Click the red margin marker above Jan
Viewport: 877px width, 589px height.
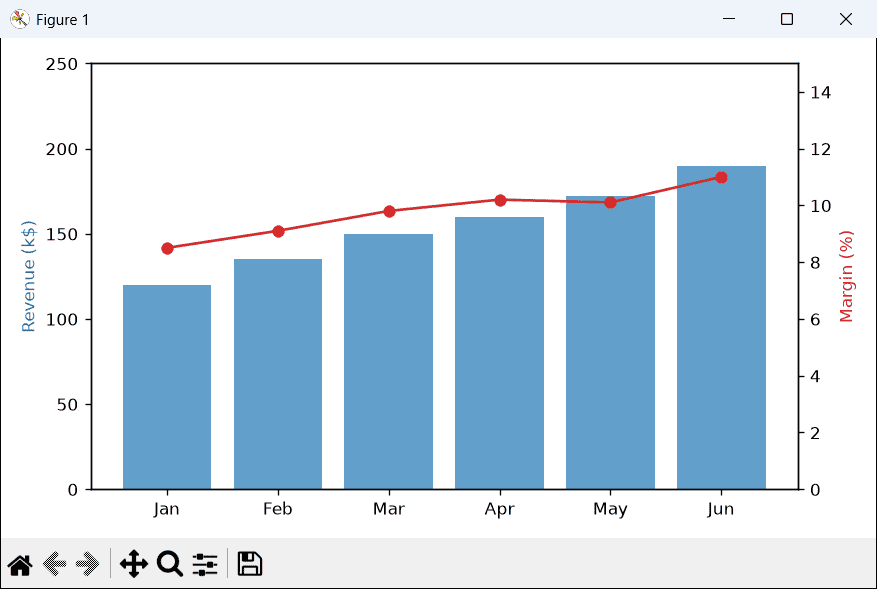167,248
